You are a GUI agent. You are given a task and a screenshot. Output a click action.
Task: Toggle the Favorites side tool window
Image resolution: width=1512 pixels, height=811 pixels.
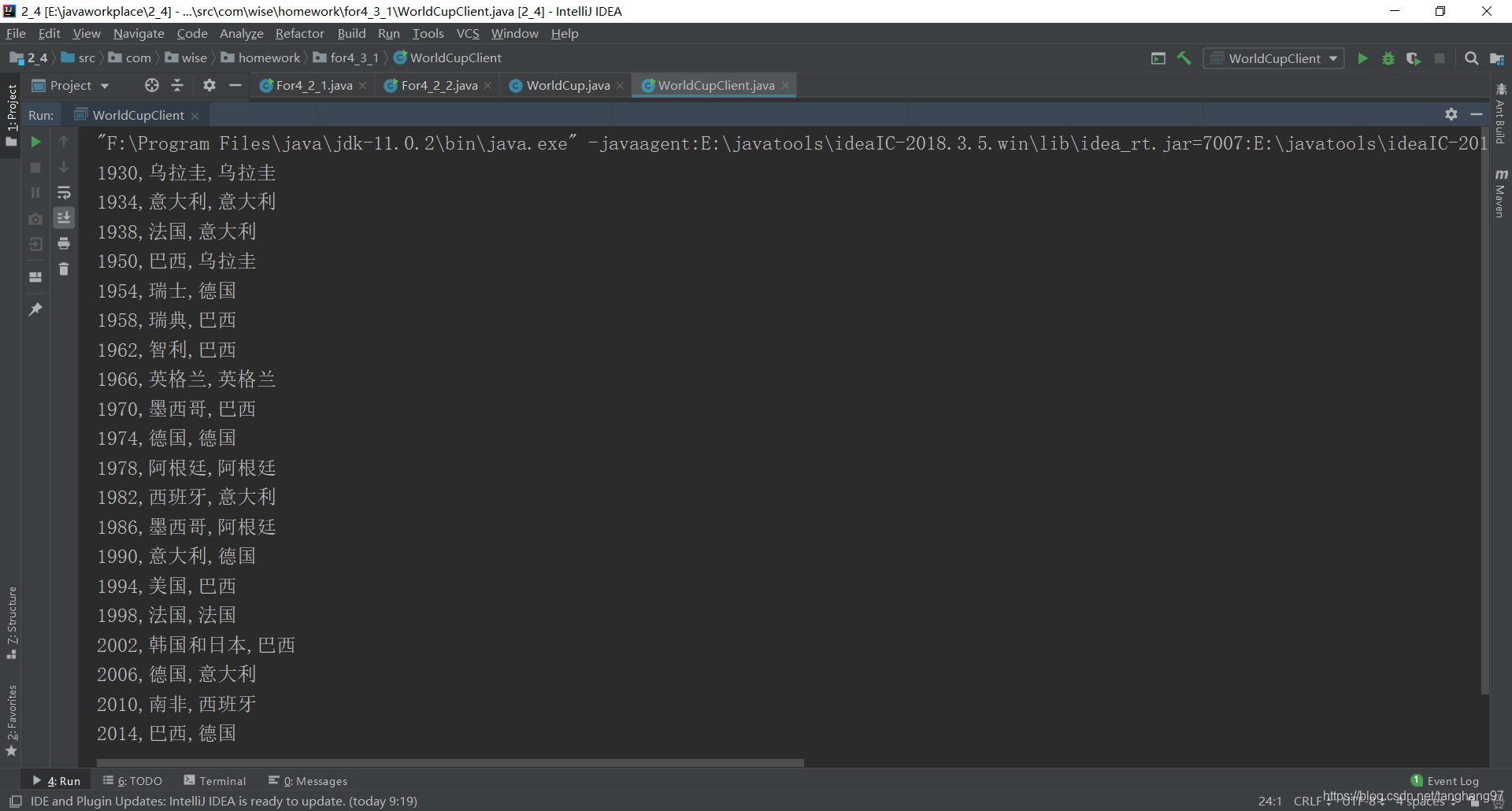point(11,720)
